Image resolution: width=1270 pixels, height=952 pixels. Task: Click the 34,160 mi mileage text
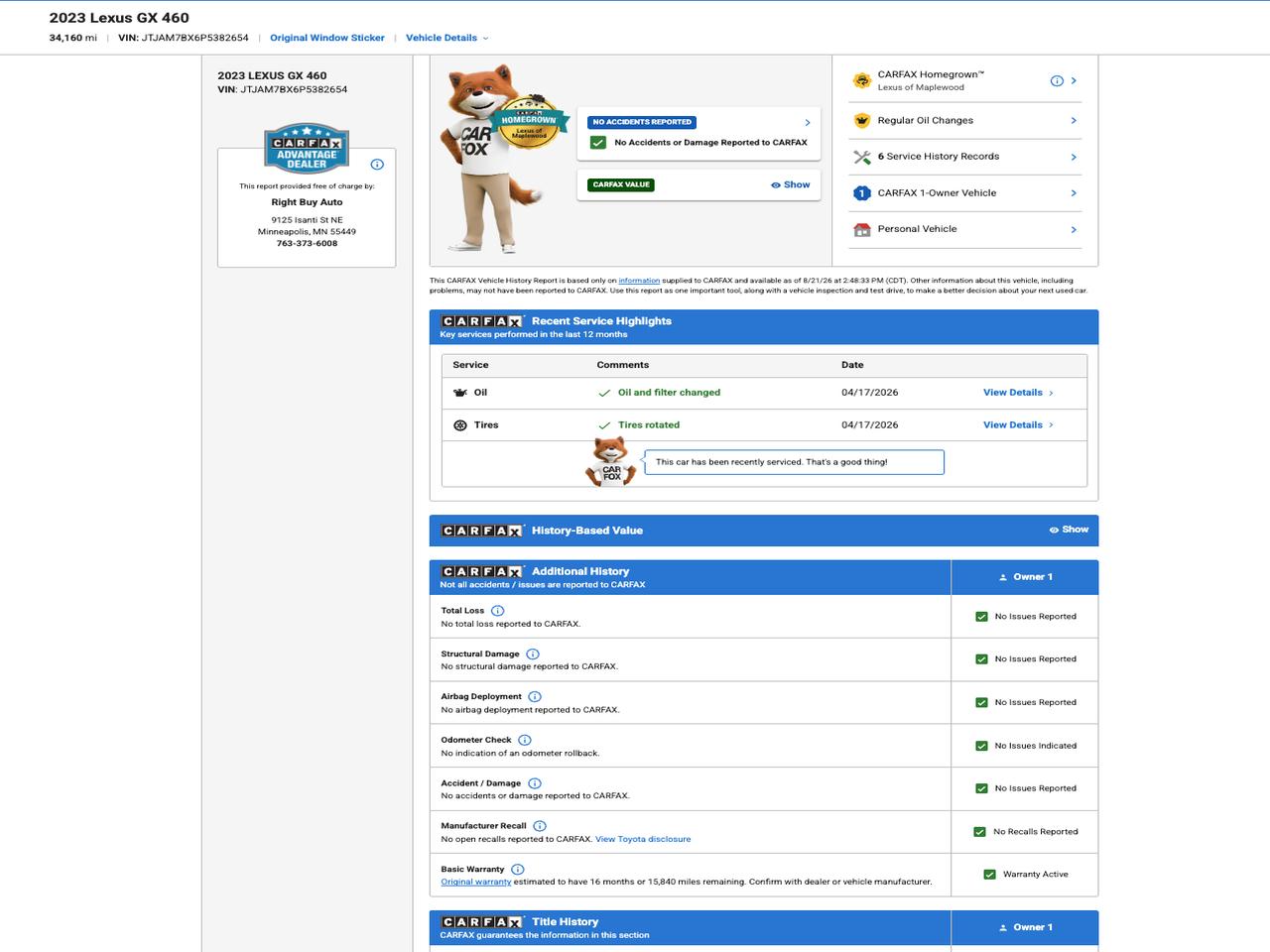tap(73, 38)
